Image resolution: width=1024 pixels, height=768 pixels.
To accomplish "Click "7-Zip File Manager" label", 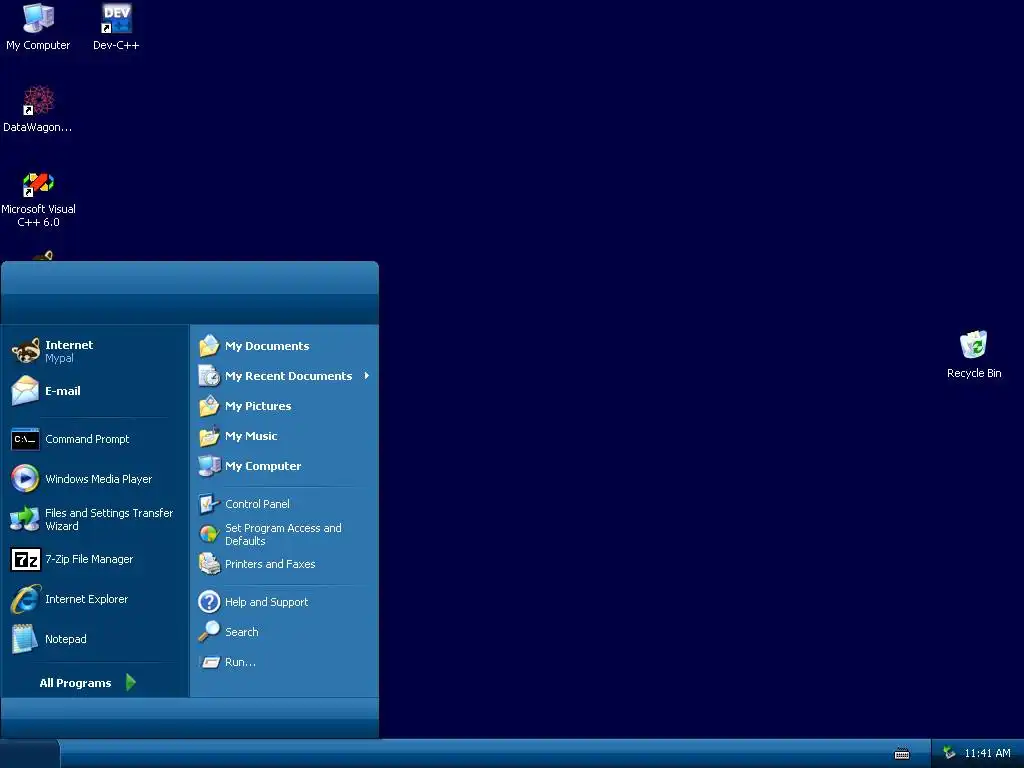I will pyautogui.click(x=89, y=560).
